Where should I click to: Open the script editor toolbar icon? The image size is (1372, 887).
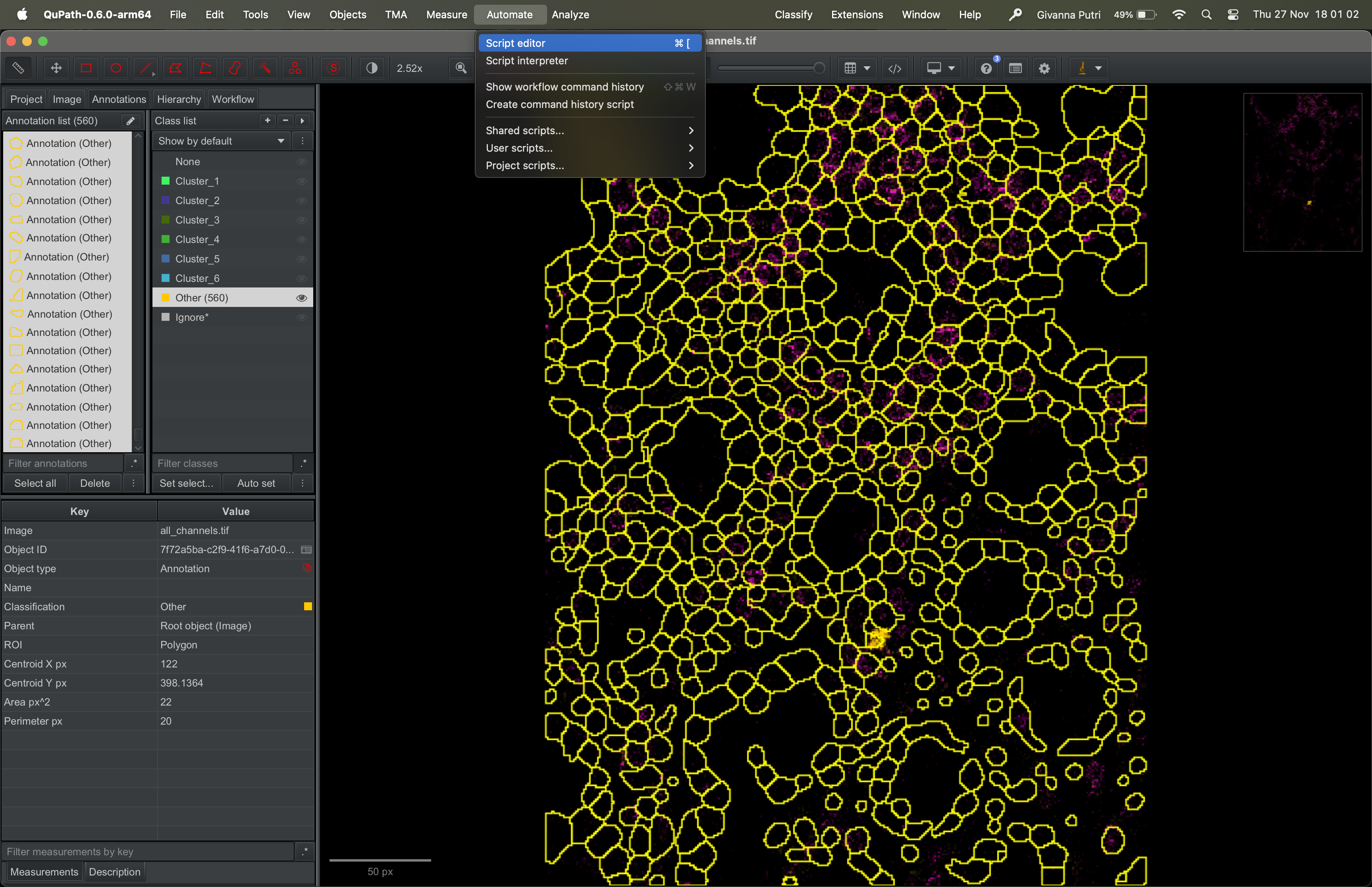(x=894, y=68)
